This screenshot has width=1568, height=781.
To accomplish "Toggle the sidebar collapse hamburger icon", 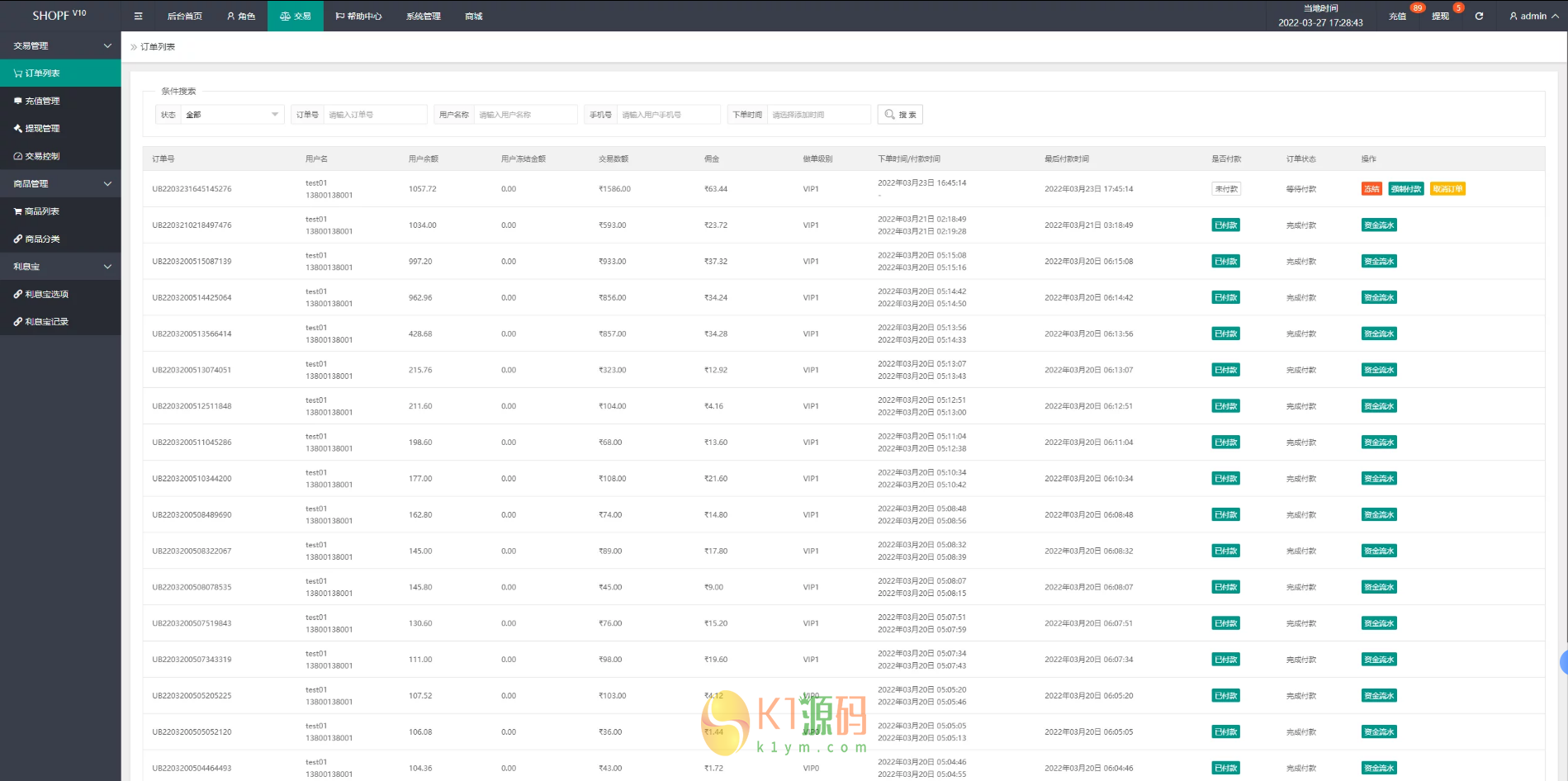I will pos(138,16).
